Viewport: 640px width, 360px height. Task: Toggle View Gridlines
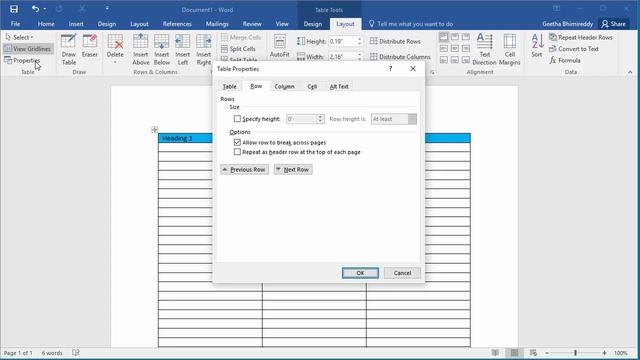click(x=28, y=49)
